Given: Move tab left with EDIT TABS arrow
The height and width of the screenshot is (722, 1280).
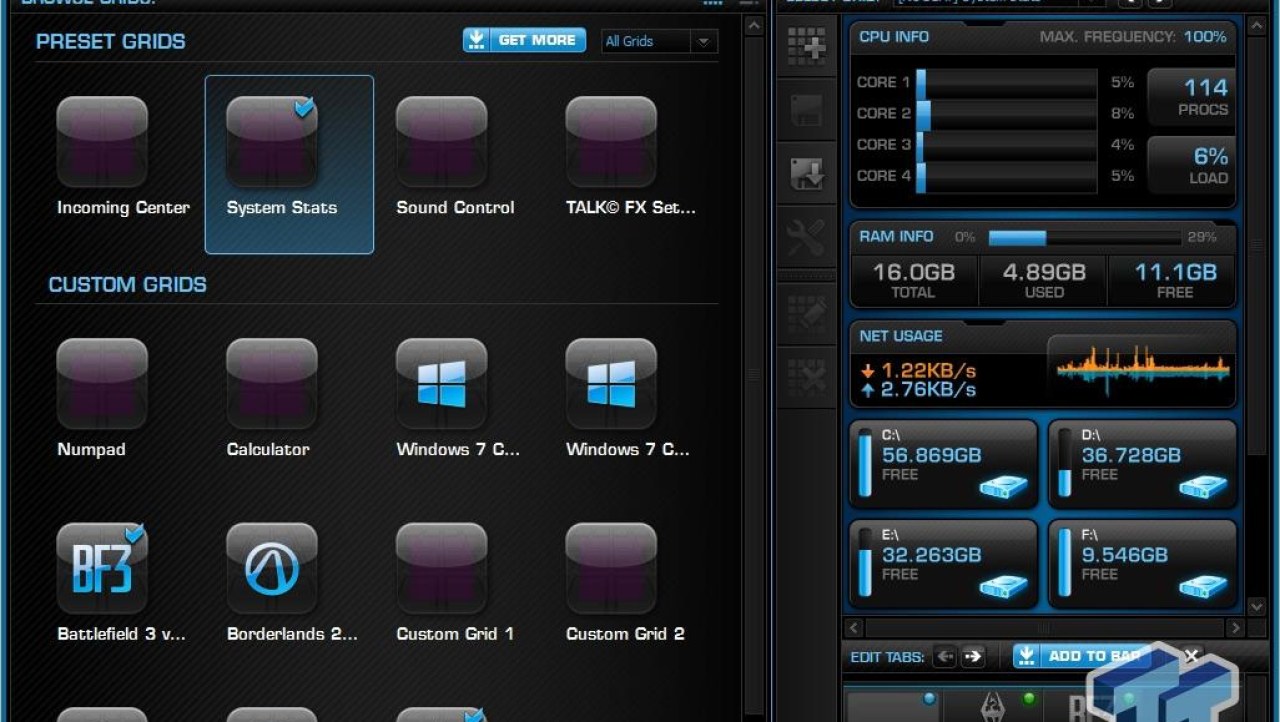Looking at the screenshot, I should point(945,657).
